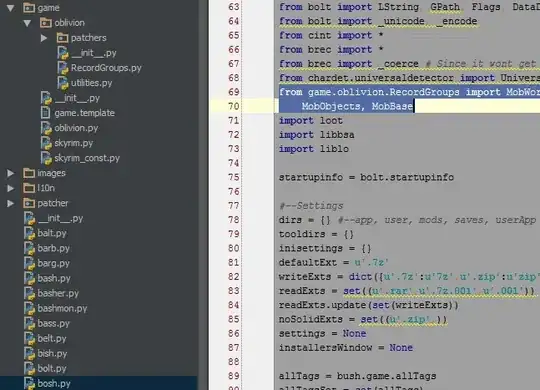Screen dimensions: 540x390
Task: Click utilities.py Python file icon
Action: tap(63, 83)
